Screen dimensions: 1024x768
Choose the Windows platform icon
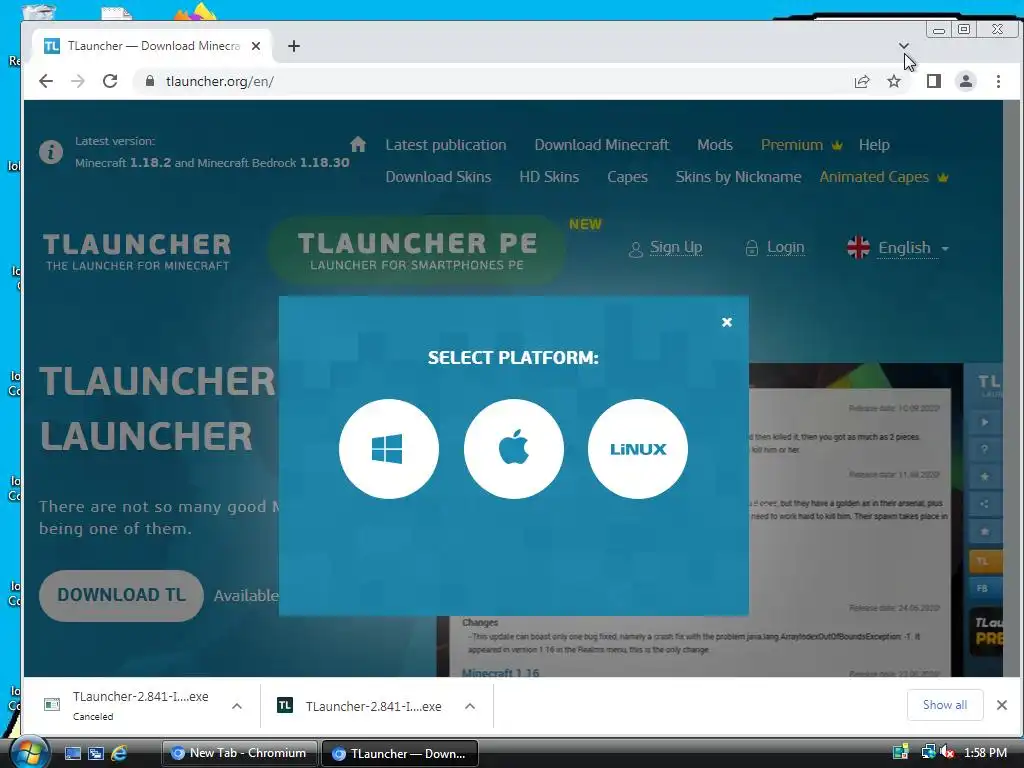[389, 449]
